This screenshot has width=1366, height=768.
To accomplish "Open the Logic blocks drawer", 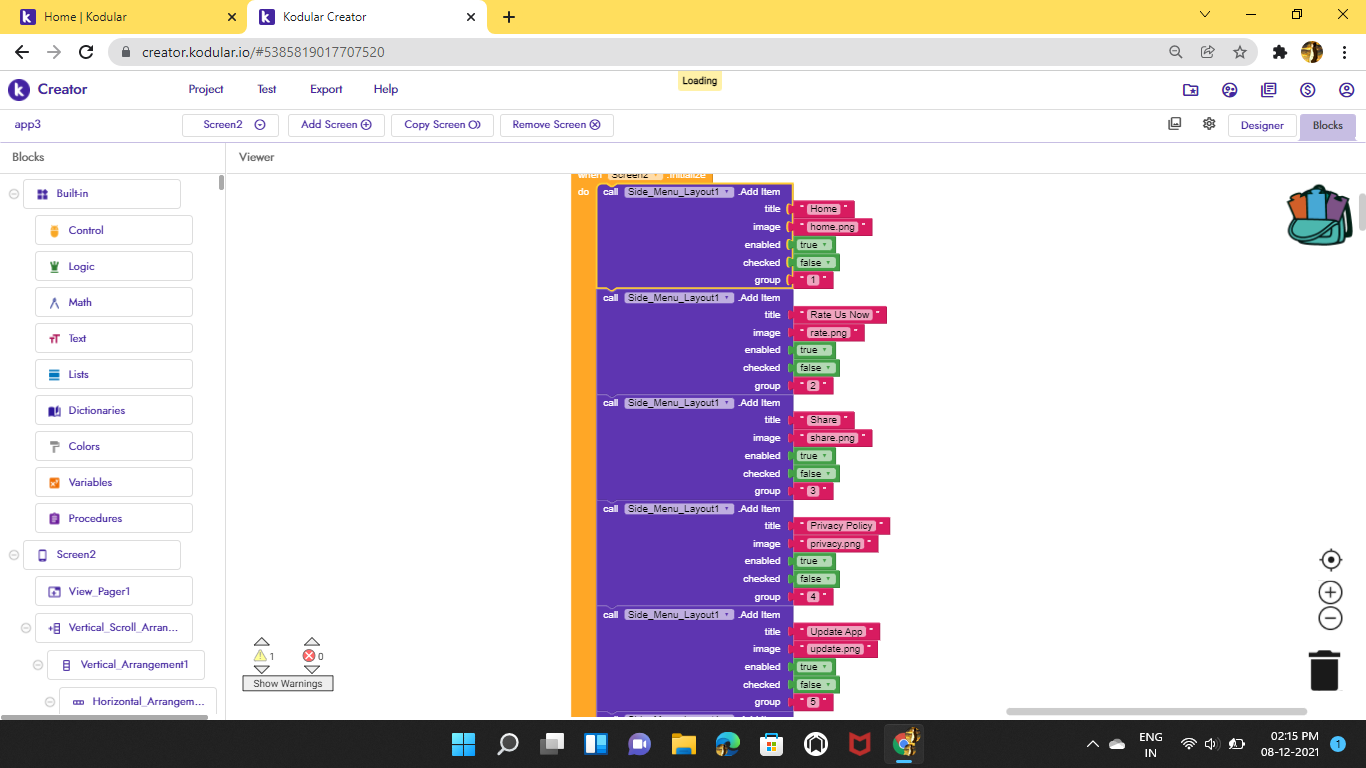I will (x=113, y=266).
